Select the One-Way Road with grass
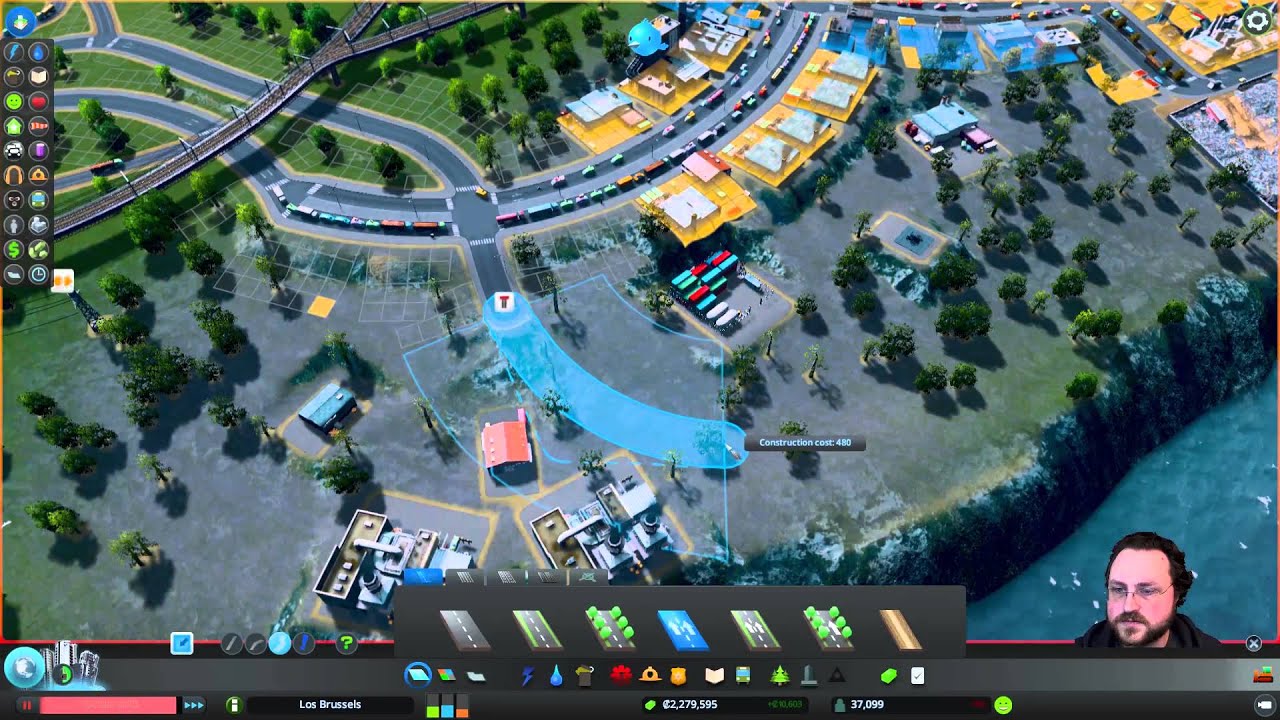 point(756,630)
